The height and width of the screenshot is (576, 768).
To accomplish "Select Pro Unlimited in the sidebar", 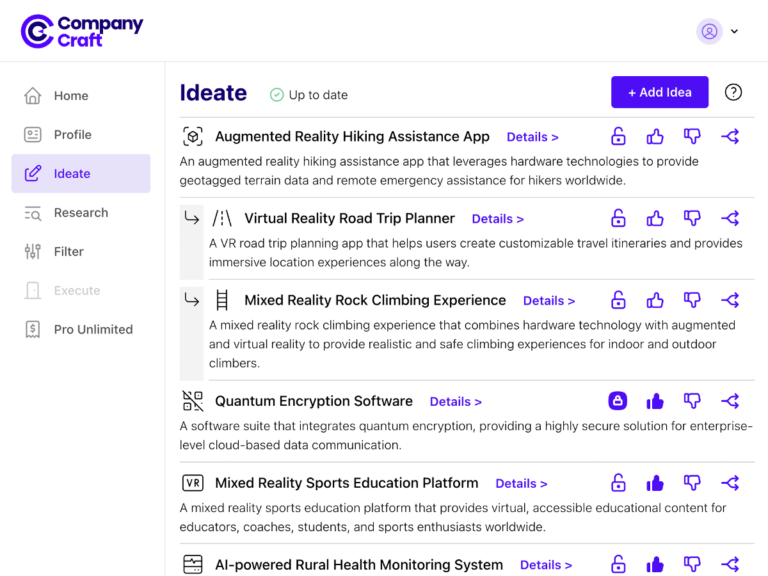I will tap(92, 330).
